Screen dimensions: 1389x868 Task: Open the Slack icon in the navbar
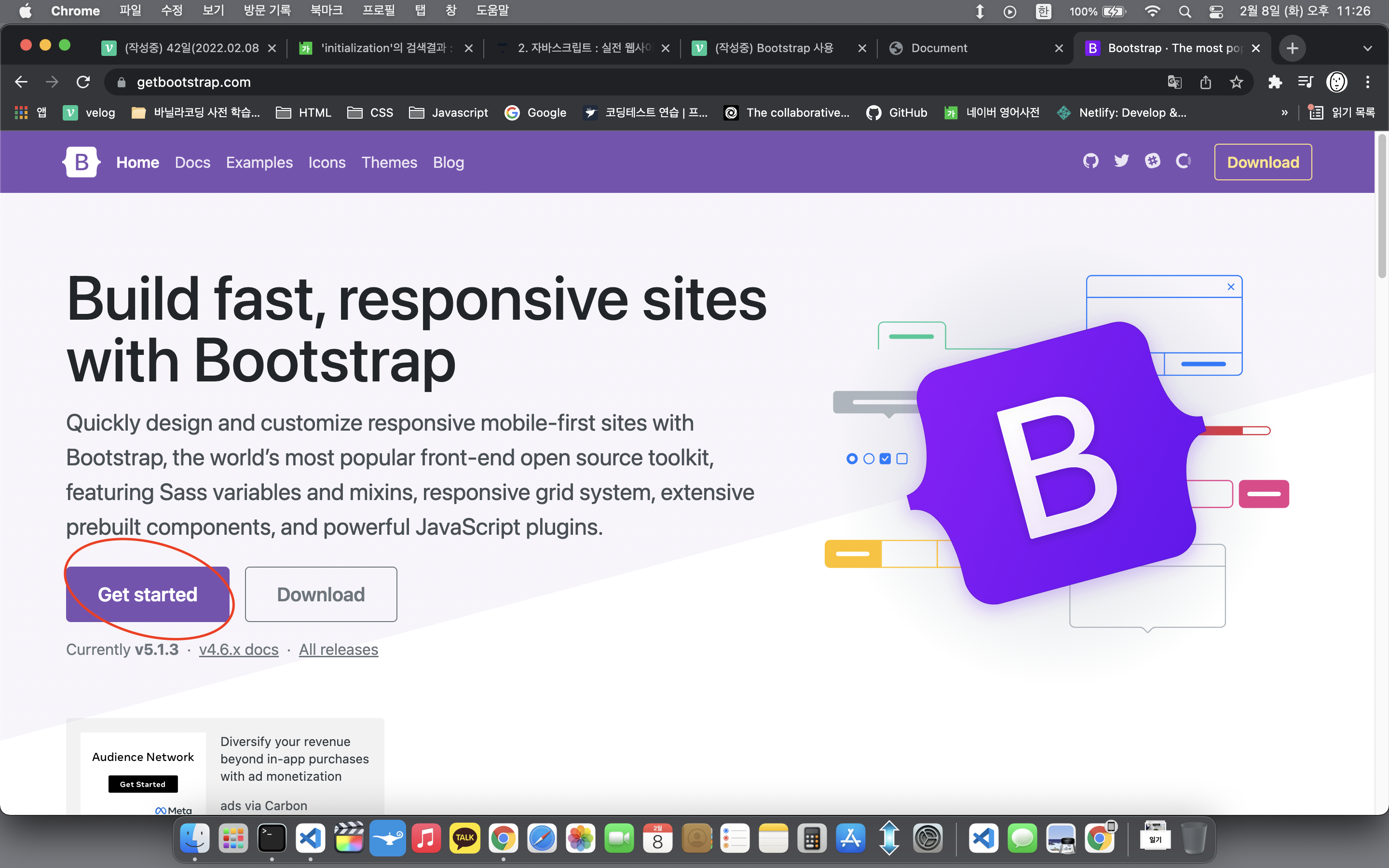tap(1153, 162)
